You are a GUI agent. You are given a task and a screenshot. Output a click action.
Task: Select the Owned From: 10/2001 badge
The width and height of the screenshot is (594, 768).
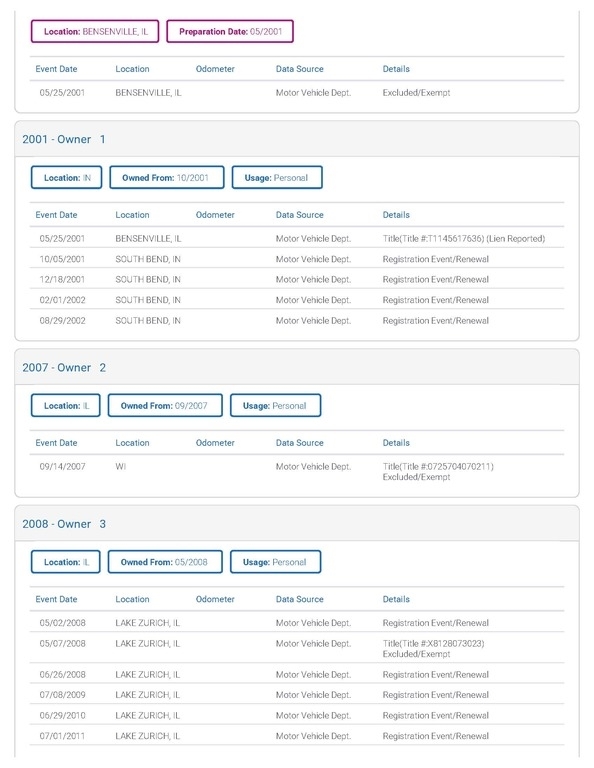(166, 177)
